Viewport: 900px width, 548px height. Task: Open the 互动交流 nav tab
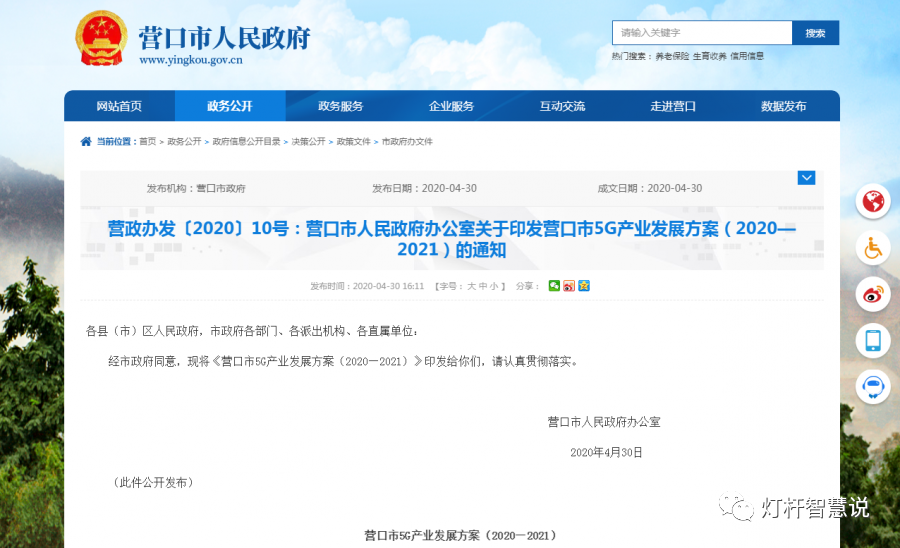[x=562, y=106]
